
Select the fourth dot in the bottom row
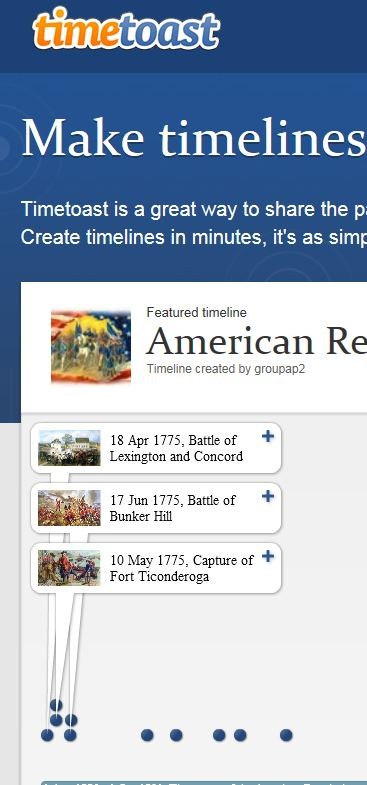tap(176, 735)
